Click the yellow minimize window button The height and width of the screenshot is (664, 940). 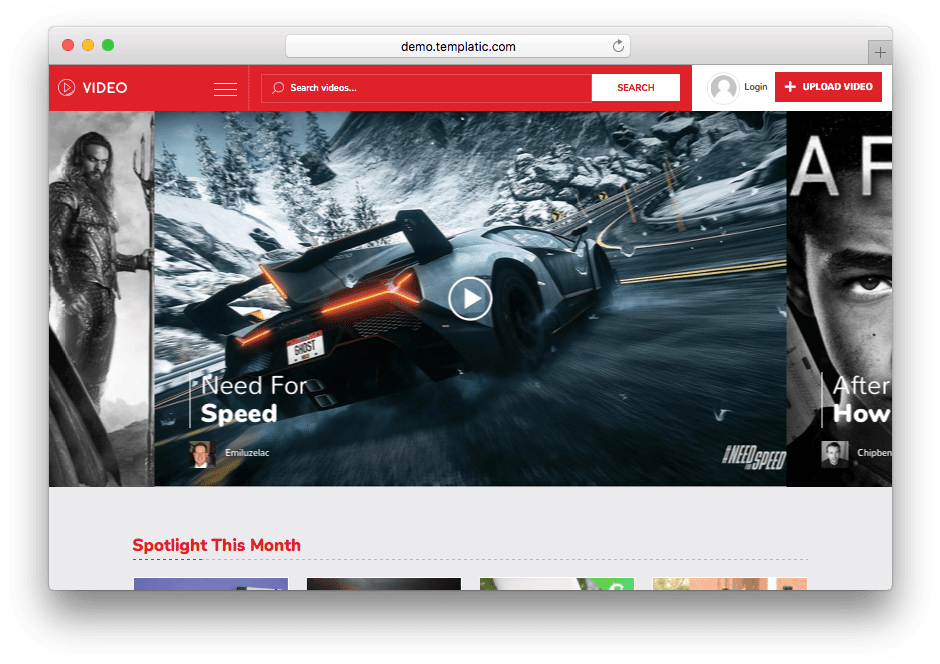88,45
